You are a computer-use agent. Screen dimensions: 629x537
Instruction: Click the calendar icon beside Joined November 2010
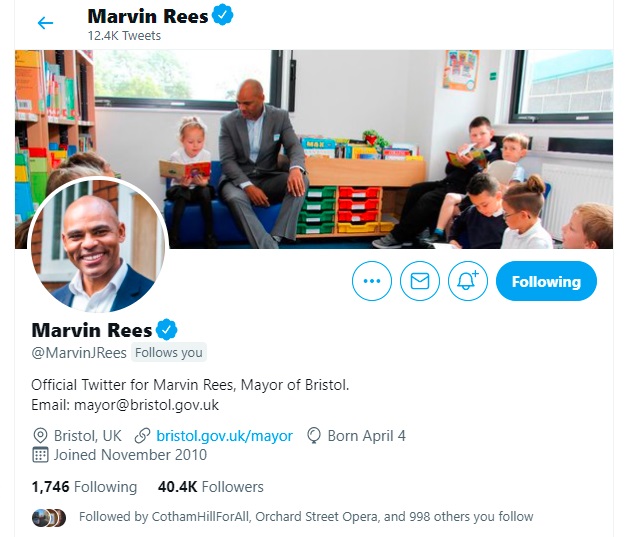click(40, 455)
